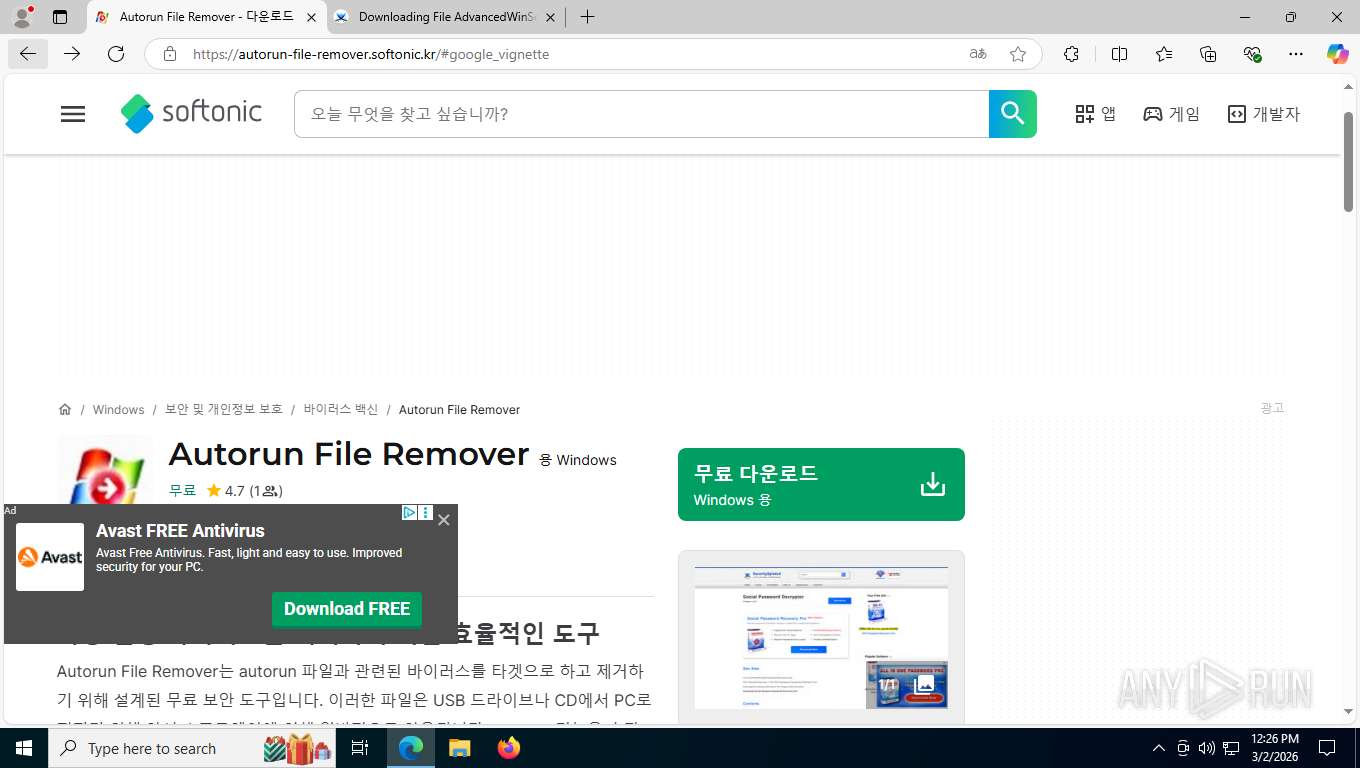Click the Windows breadcrumb link
Screen dimensions: 1360x768
click(x=118, y=409)
